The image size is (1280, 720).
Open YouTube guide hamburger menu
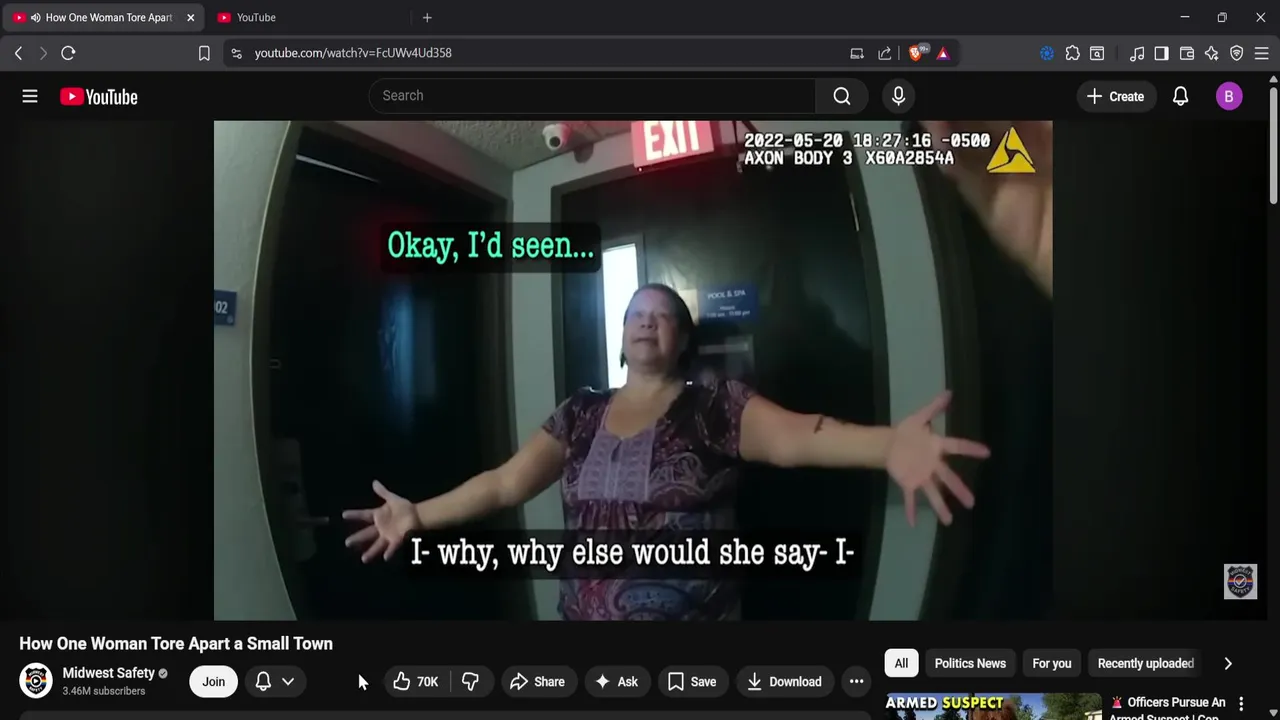pyautogui.click(x=30, y=96)
